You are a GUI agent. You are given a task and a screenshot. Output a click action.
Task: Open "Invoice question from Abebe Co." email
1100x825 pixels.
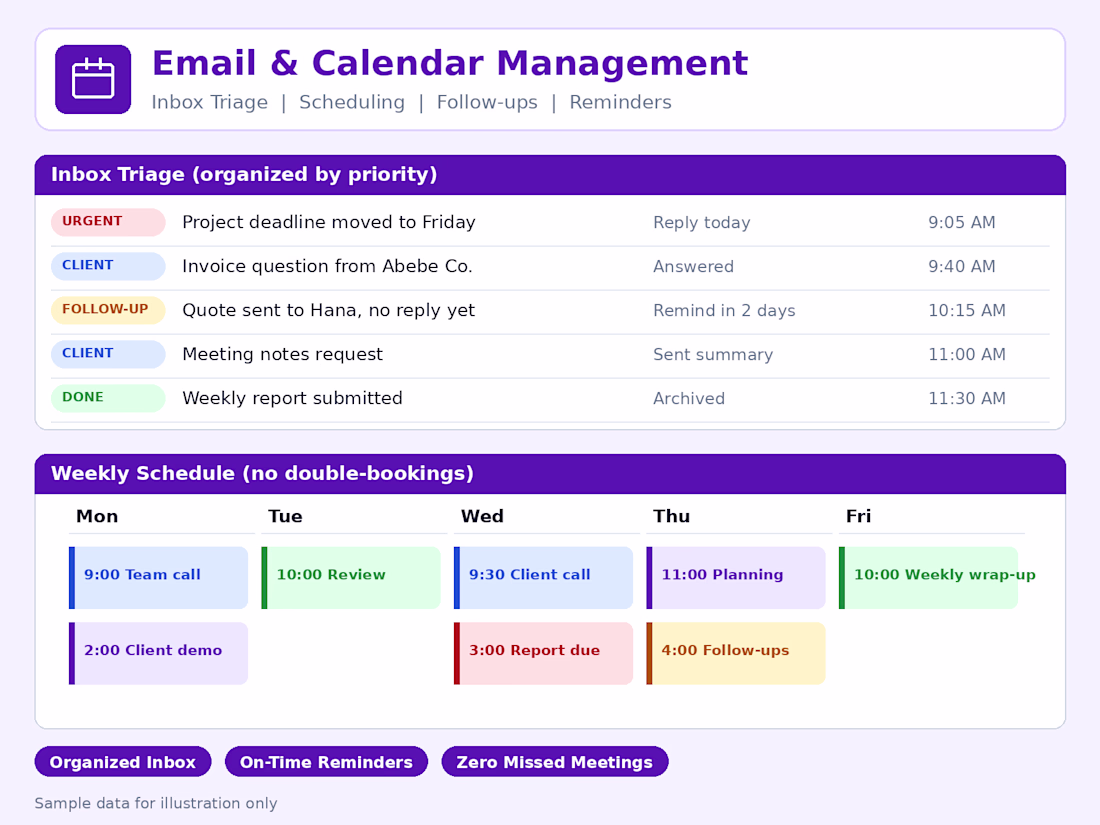[x=328, y=267]
